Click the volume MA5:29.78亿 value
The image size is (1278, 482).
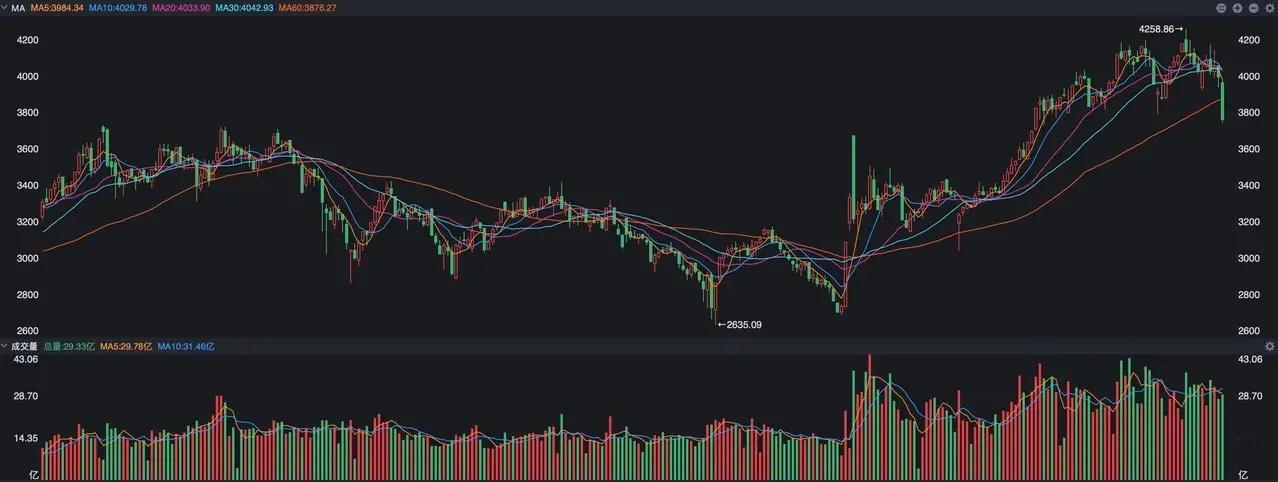click(x=127, y=346)
